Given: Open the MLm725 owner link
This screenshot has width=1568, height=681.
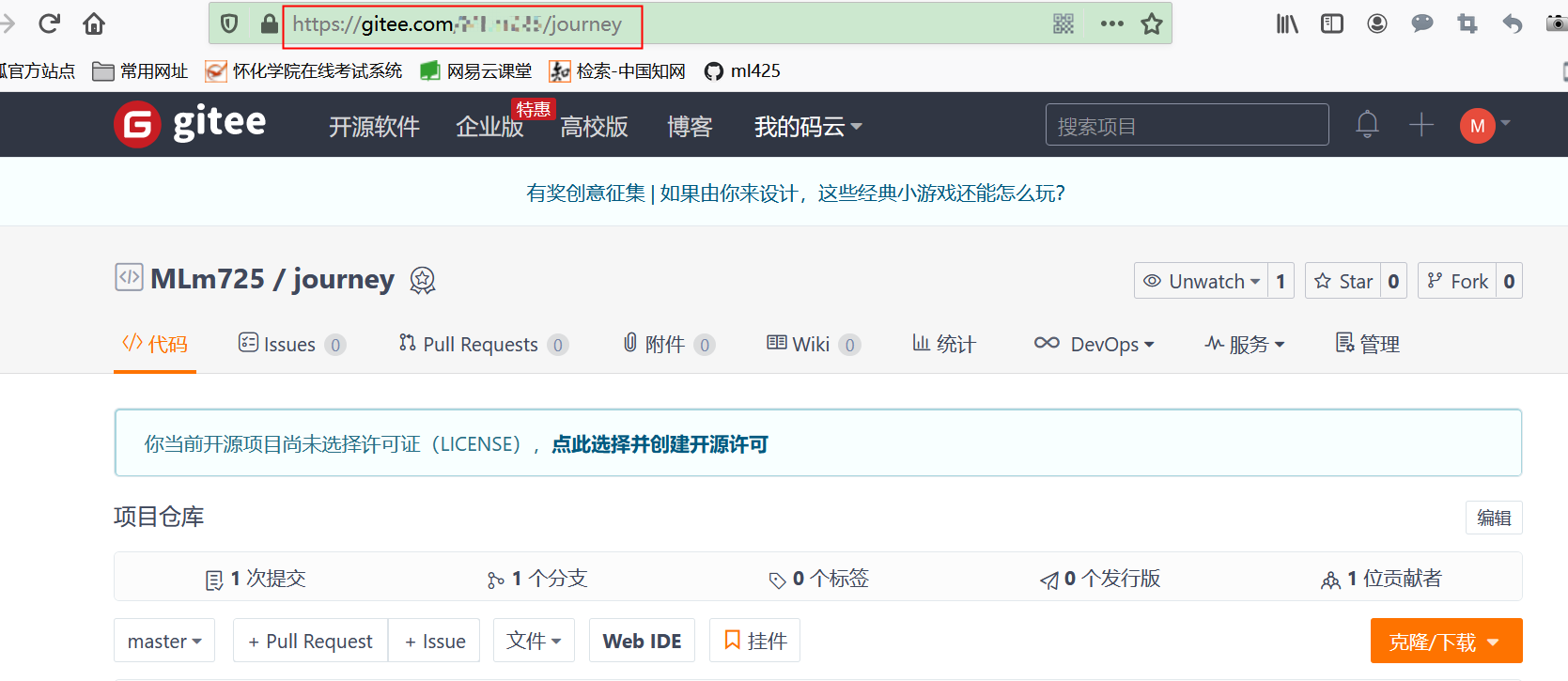Looking at the screenshot, I should [x=208, y=279].
